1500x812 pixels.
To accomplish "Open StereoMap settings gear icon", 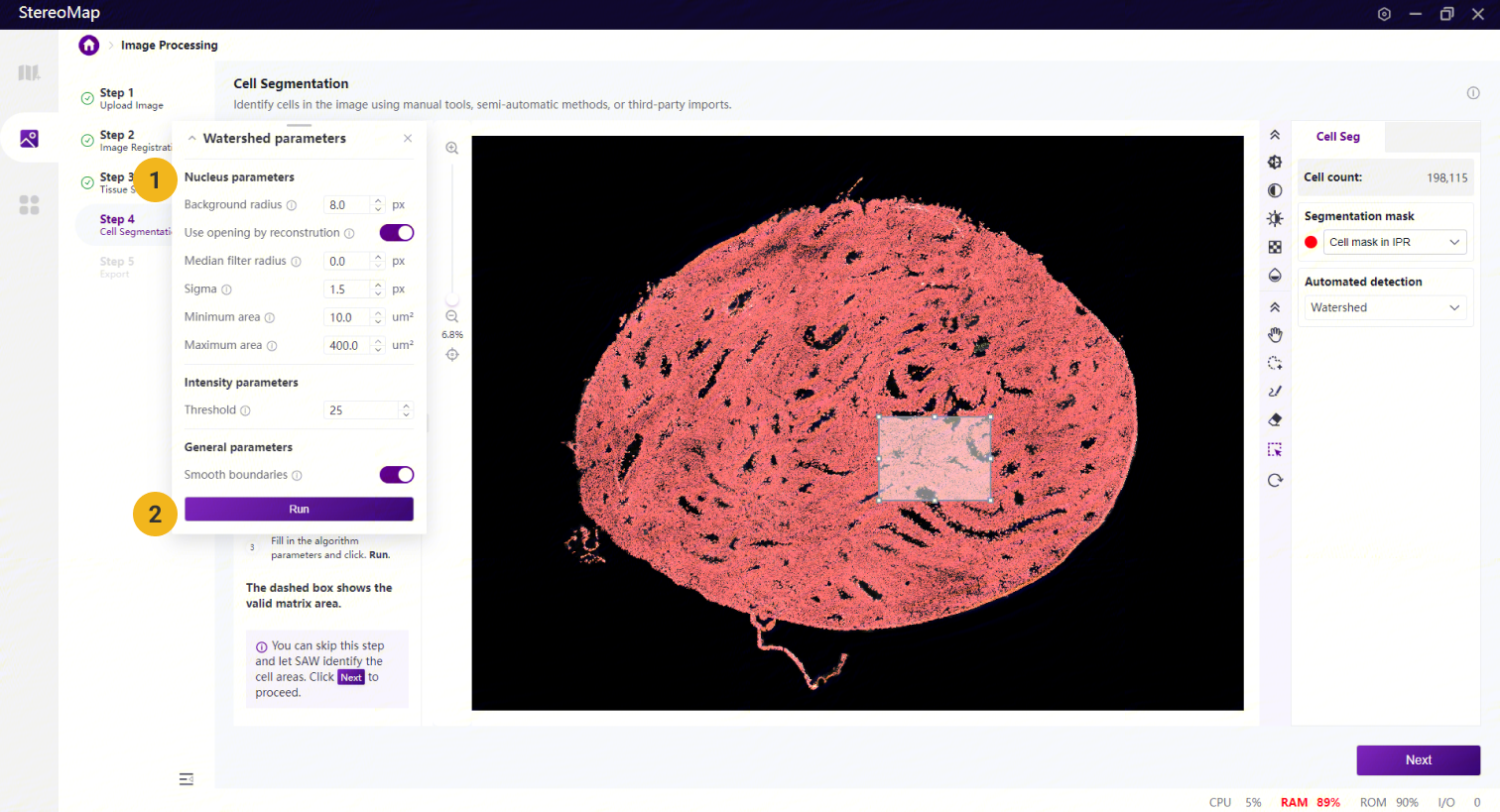I will pyautogui.click(x=1384, y=14).
